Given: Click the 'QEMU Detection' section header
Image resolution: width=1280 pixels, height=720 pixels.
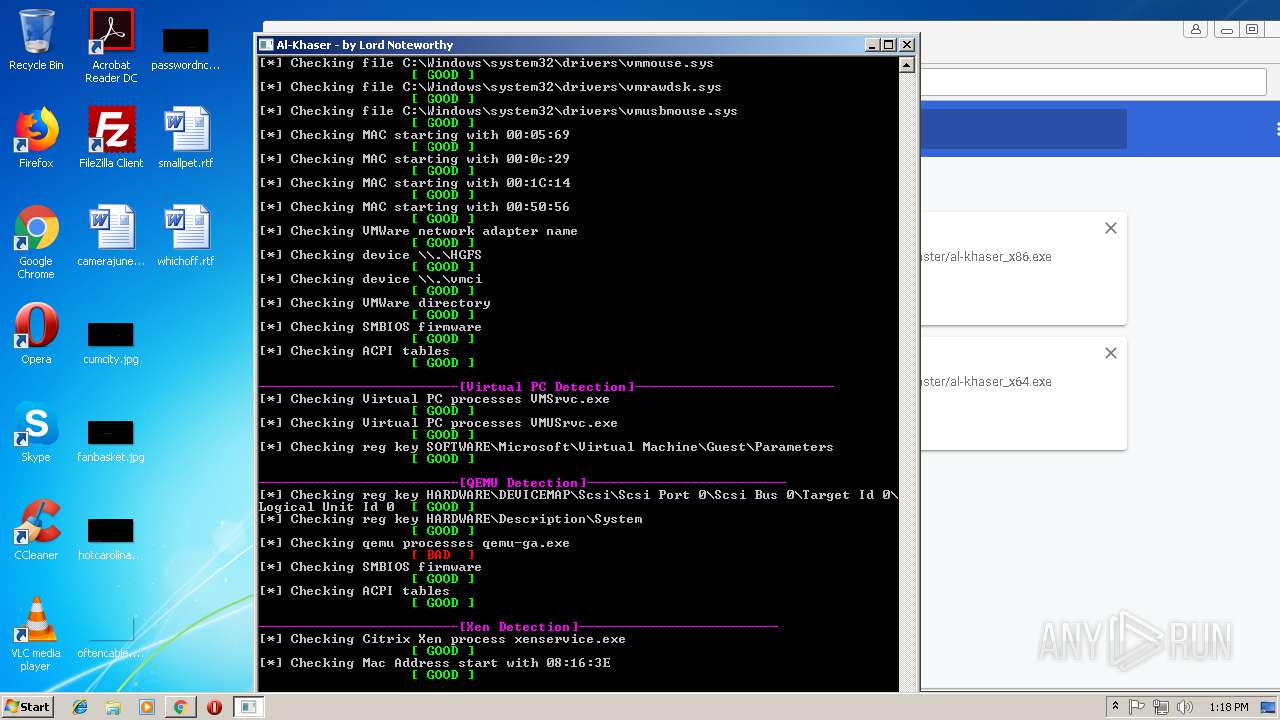Looking at the screenshot, I should (x=523, y=483).
